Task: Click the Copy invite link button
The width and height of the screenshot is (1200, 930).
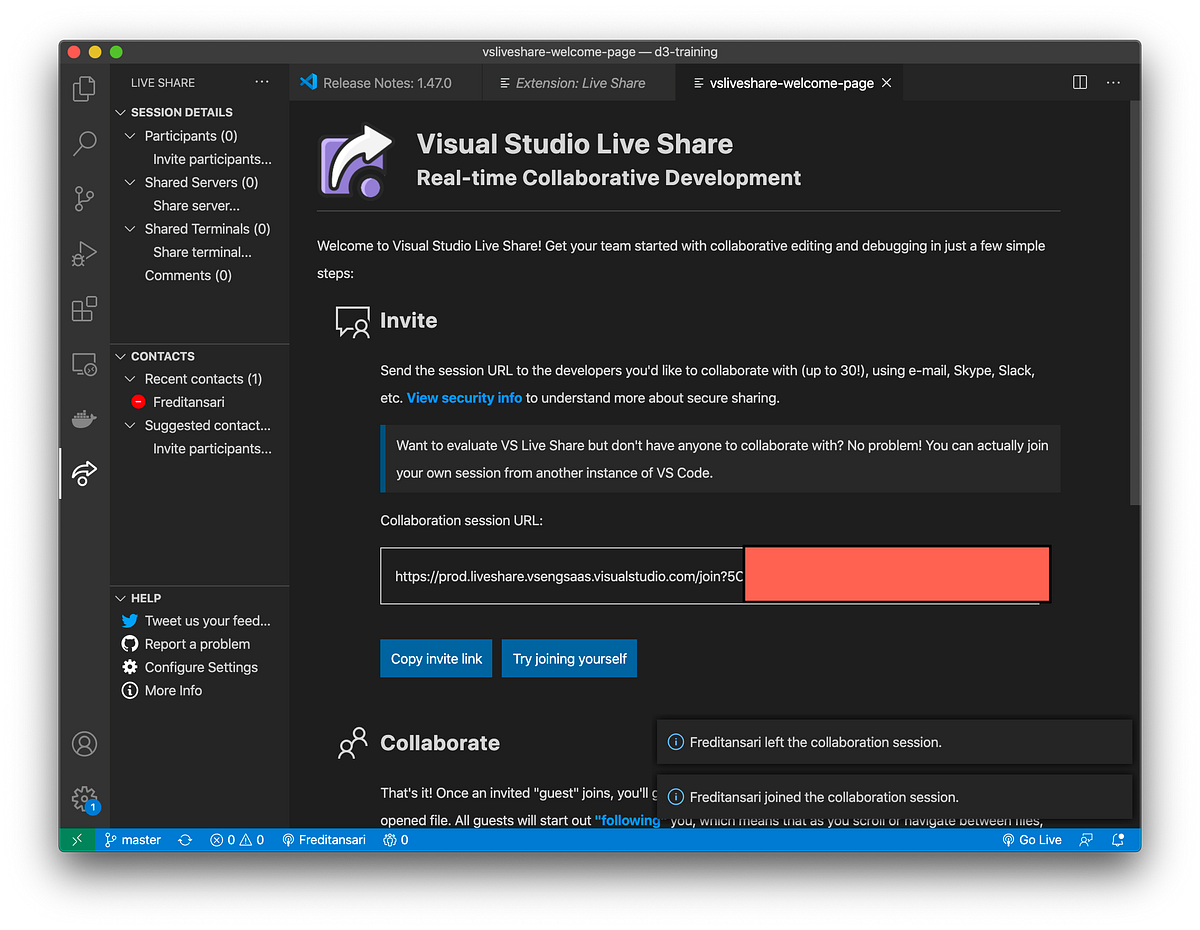Action: pos(436,658)
